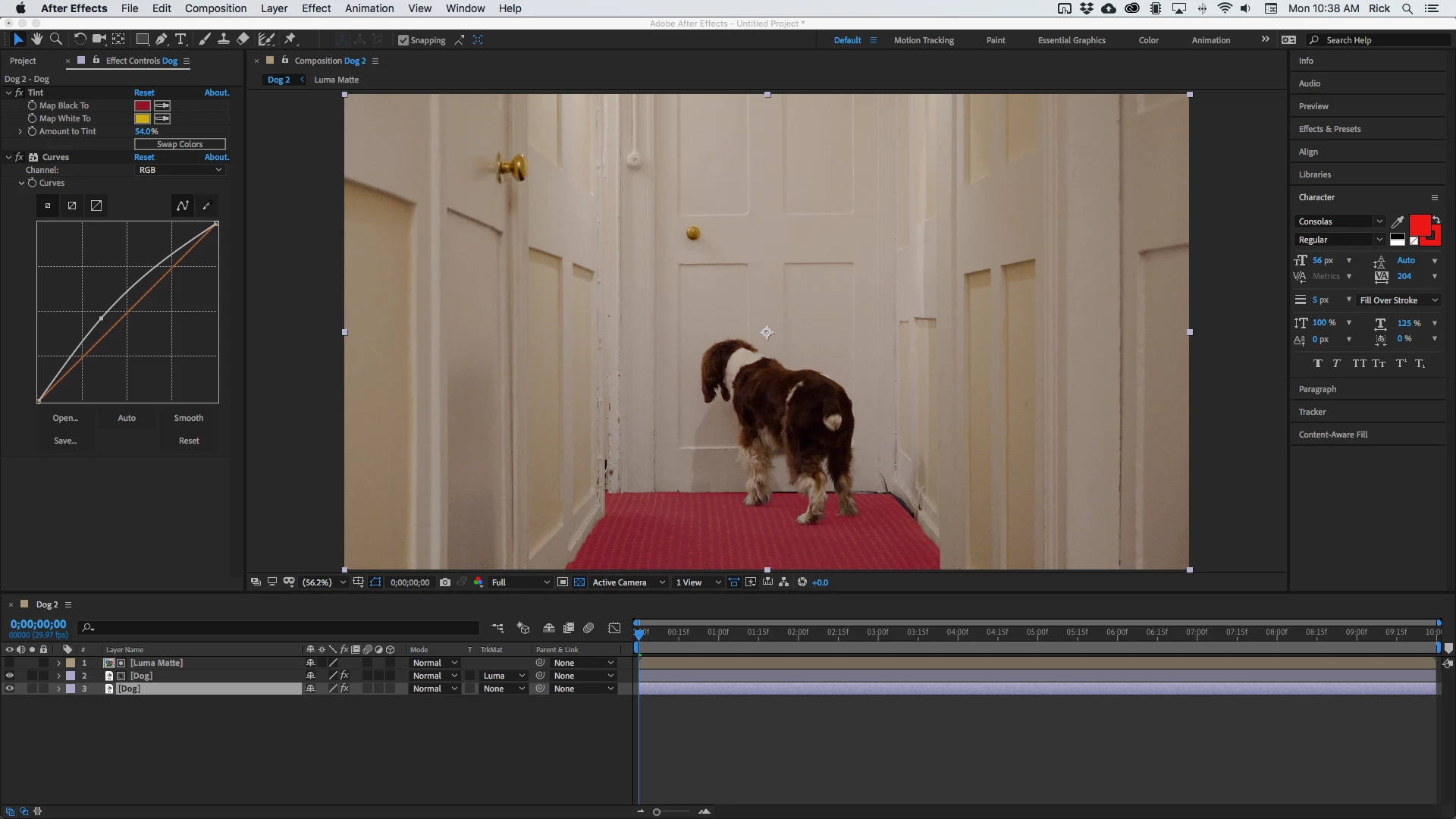This screenshot has width=1456, height=819.
Task: Expand the Amount to Tint property
Action: pyautogui.click(x=20, y=131)
